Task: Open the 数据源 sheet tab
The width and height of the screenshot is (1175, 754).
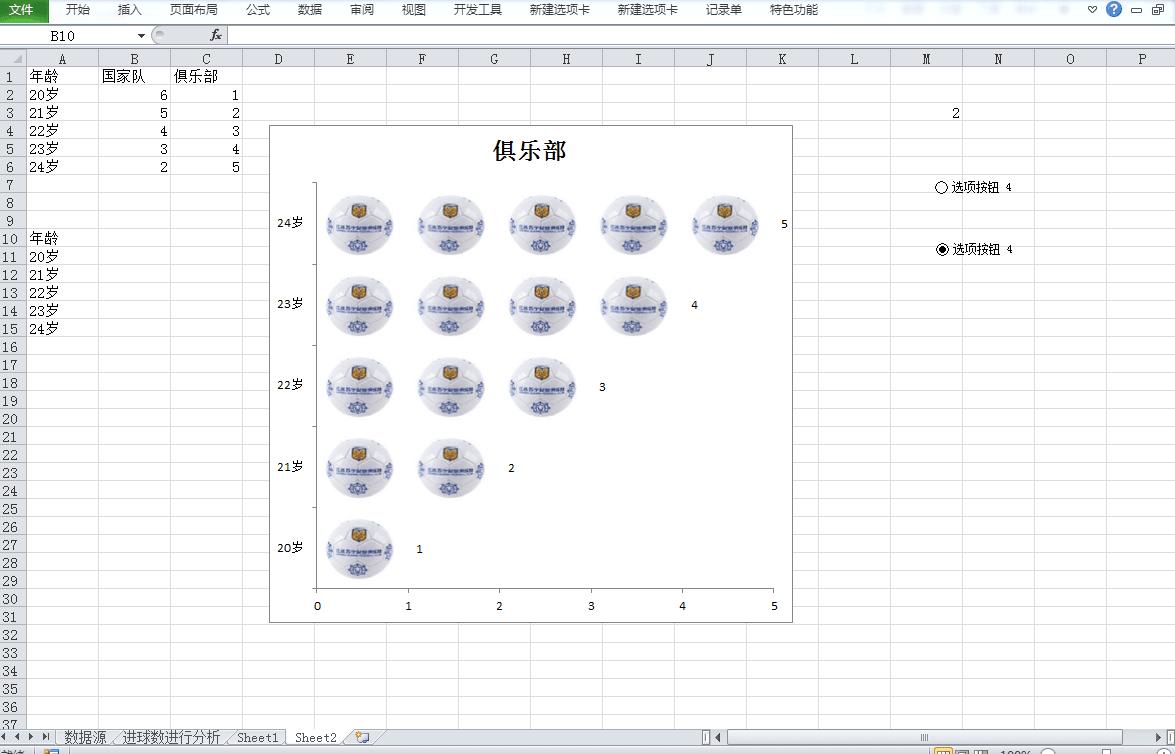Action: 83,737
